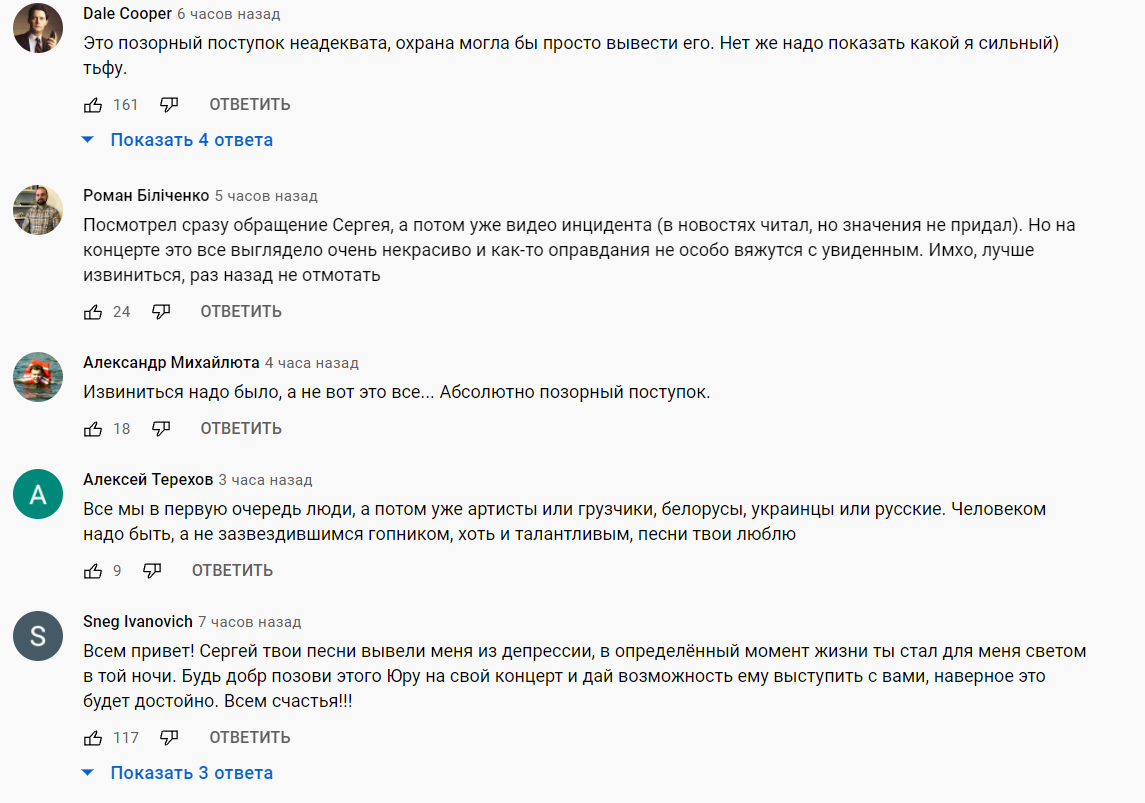Like Александр Михайлюта's comment

(x=93, y=429)
